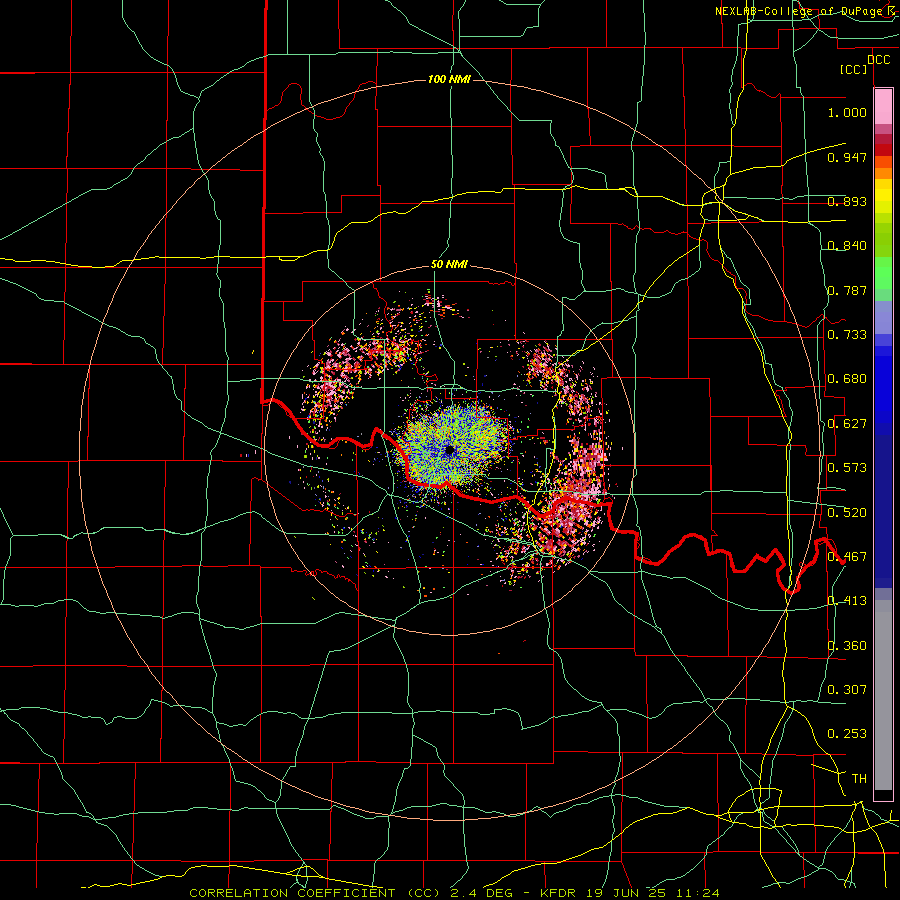Click the DCC label above the color scale
Image resolution: width=900 pixels, height=900 pixels.
(878, 60)
